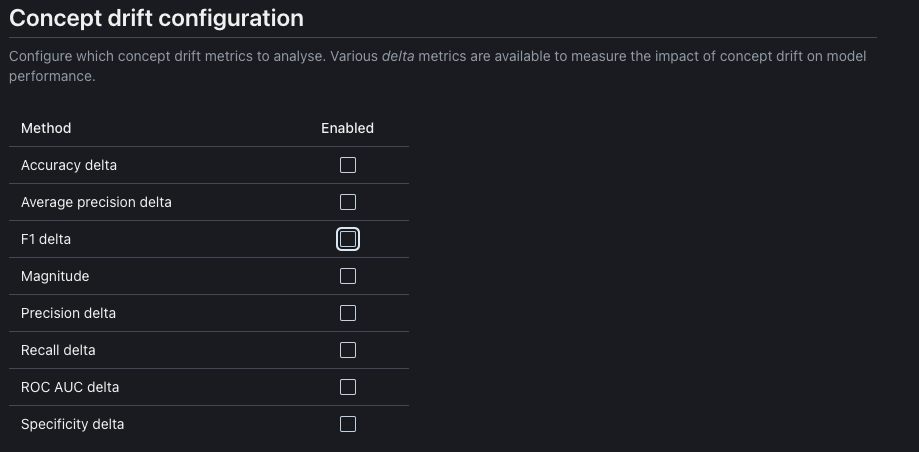The image size is (919, 452).
Task: Click the Concept drift configuration heading
Action: (156, 18)
